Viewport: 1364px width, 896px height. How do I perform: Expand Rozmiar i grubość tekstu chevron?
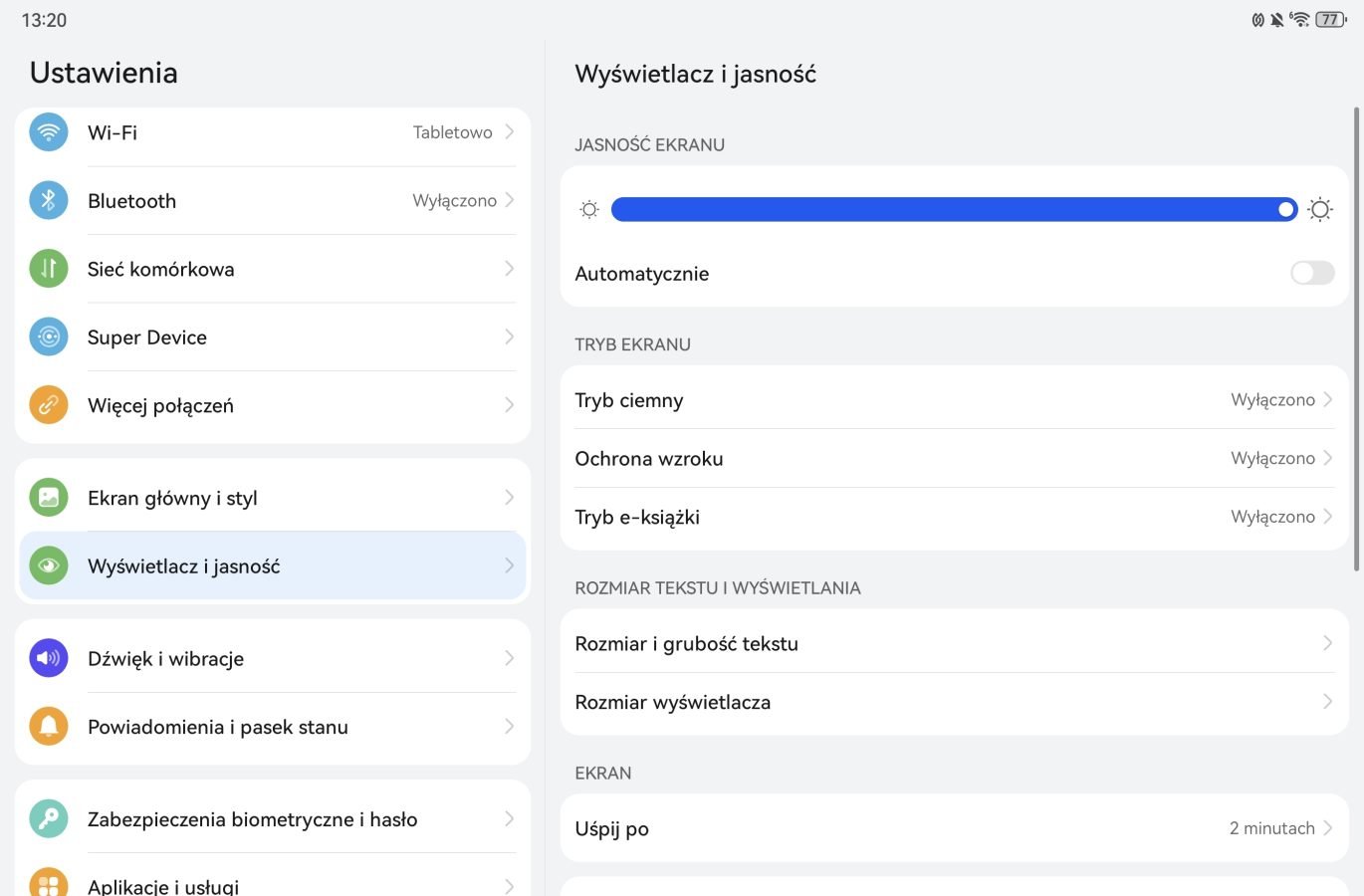pyautogui.click(x=1328, y=643)
